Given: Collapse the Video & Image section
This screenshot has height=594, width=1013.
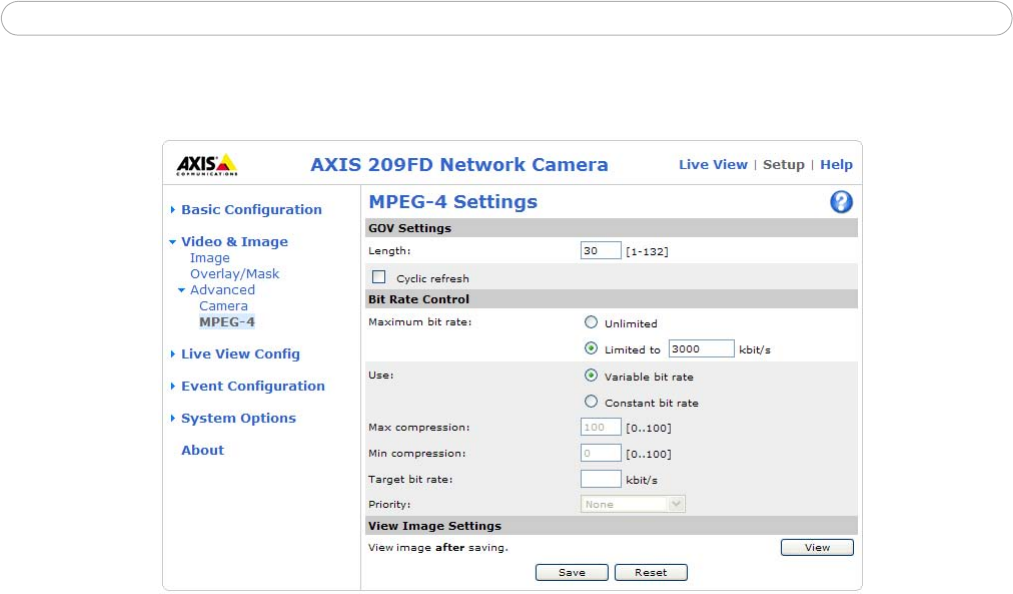Looking at the screenshot, I should [x=233, y=242].
